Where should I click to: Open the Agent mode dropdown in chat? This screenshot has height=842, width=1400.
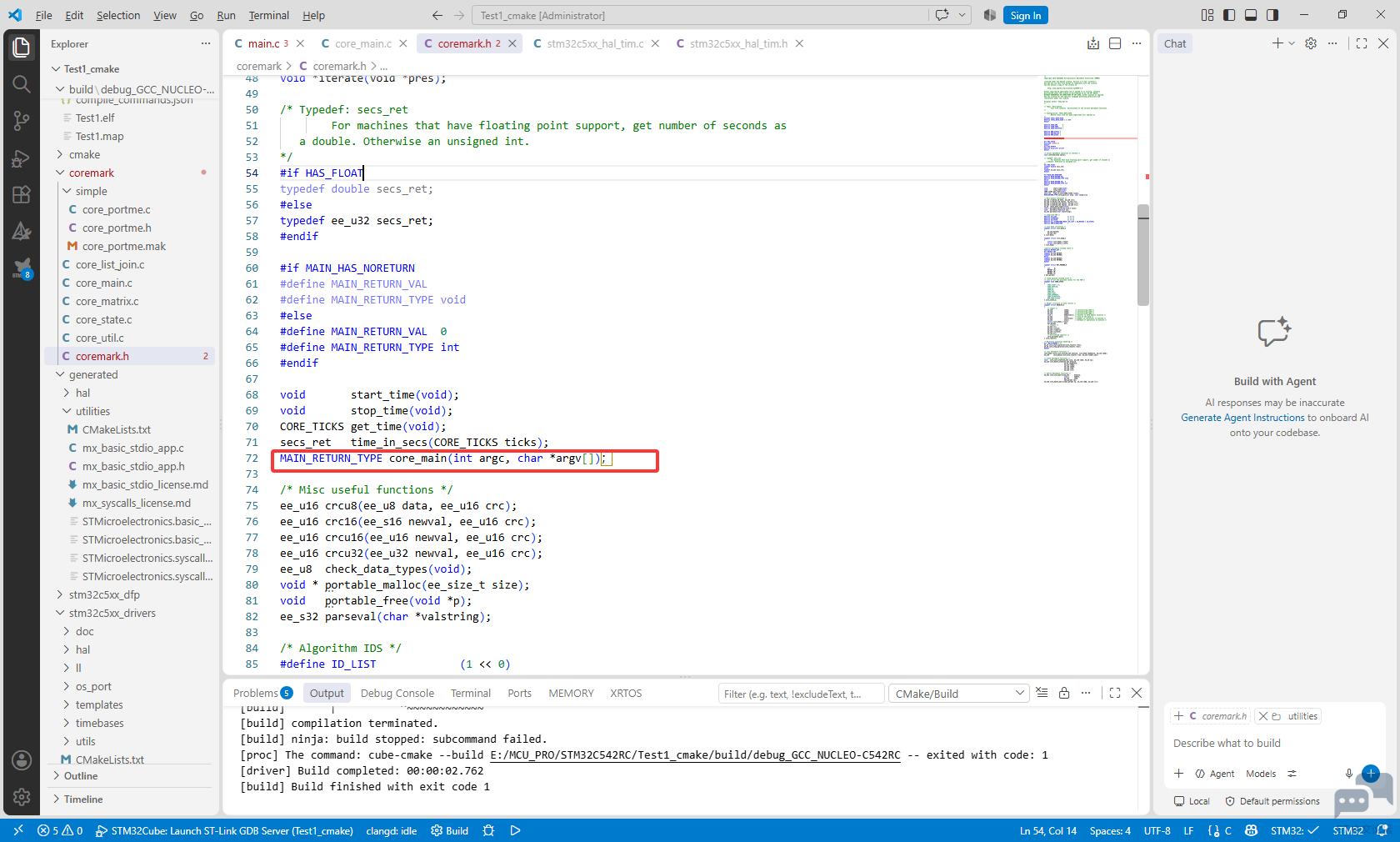click(1215, 774)
